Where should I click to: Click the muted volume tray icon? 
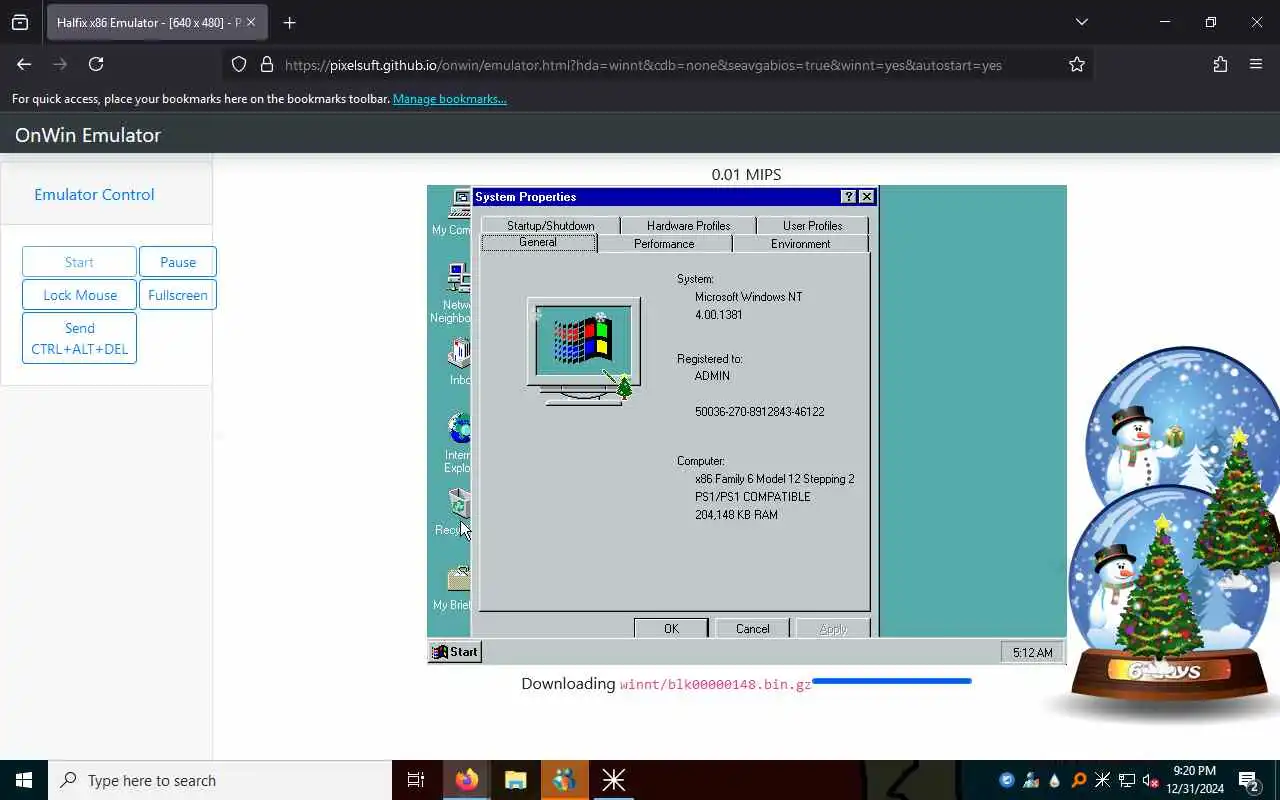tap(1151, 780)
